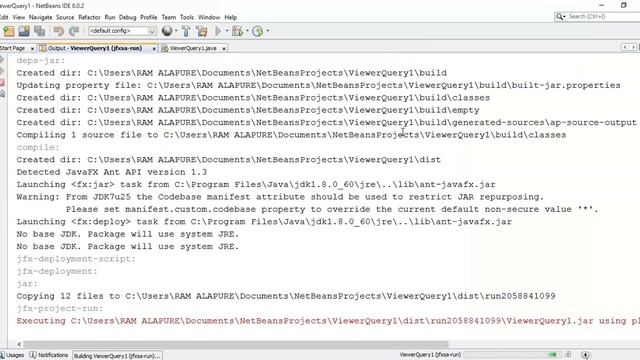Viewport: 640px width, 360px height.
Task: Close the Output ViewerQuery1 tab
Action: tap(154, 49)
